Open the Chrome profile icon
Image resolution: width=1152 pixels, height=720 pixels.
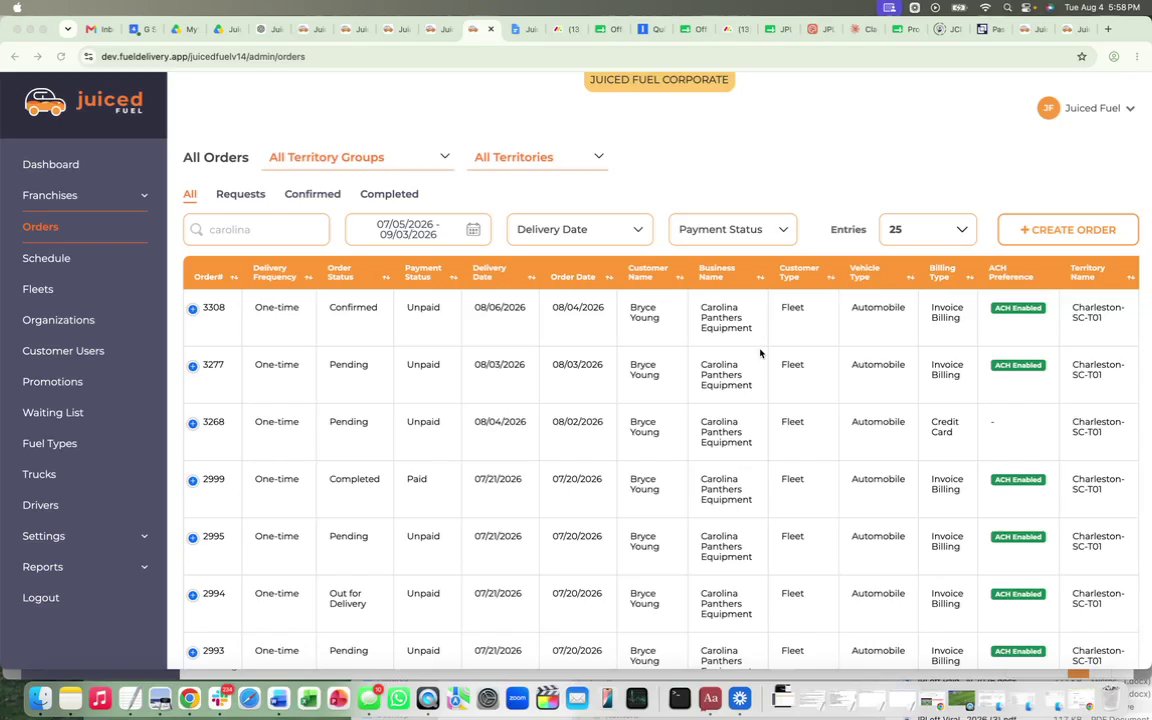pos(1114,57)
